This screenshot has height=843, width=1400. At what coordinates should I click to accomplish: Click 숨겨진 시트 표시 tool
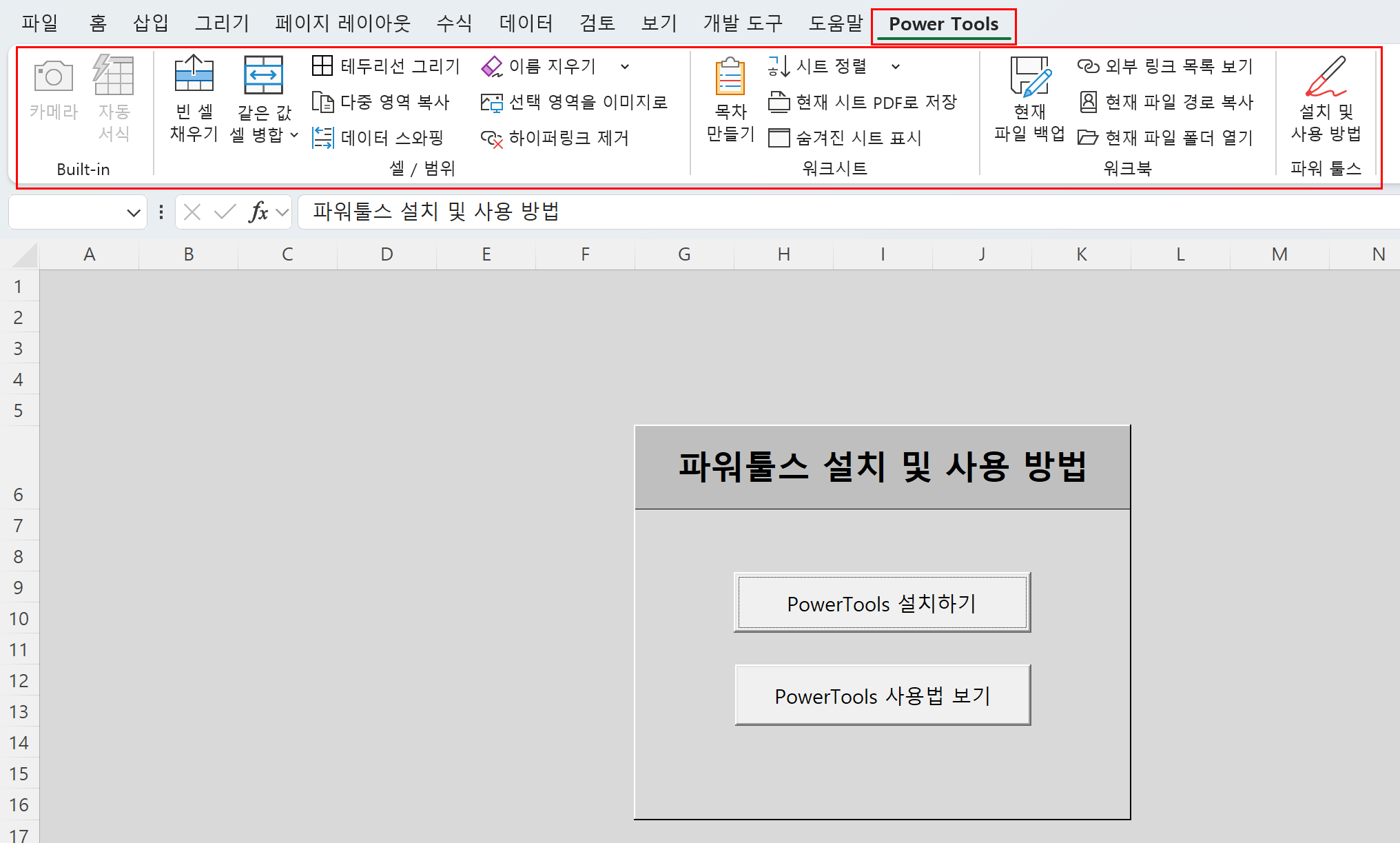pos(845,138)
